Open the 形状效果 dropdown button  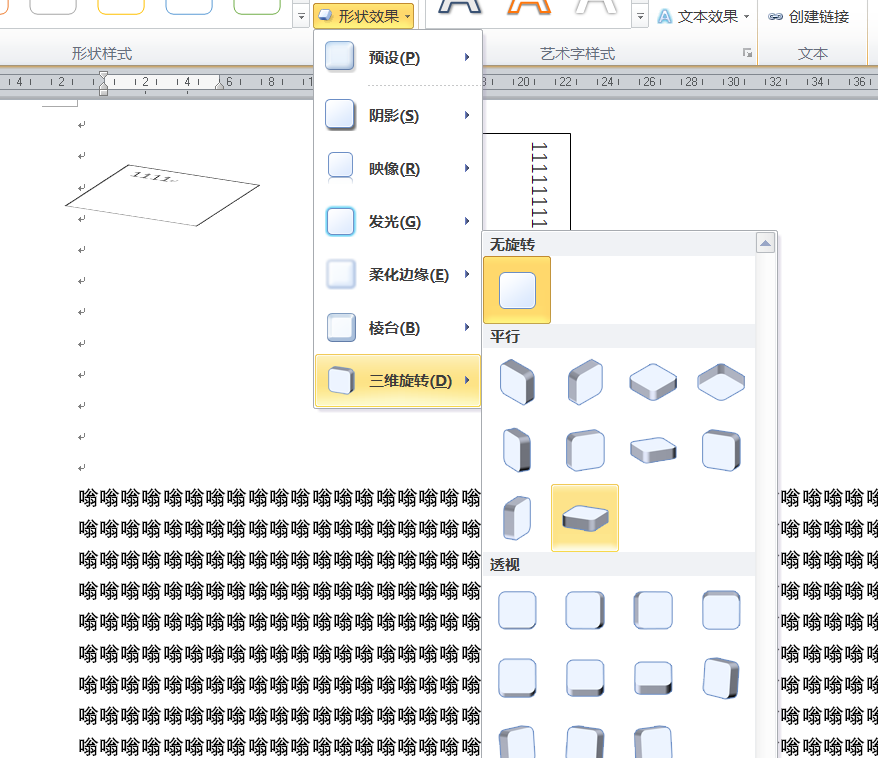(363, 16)
